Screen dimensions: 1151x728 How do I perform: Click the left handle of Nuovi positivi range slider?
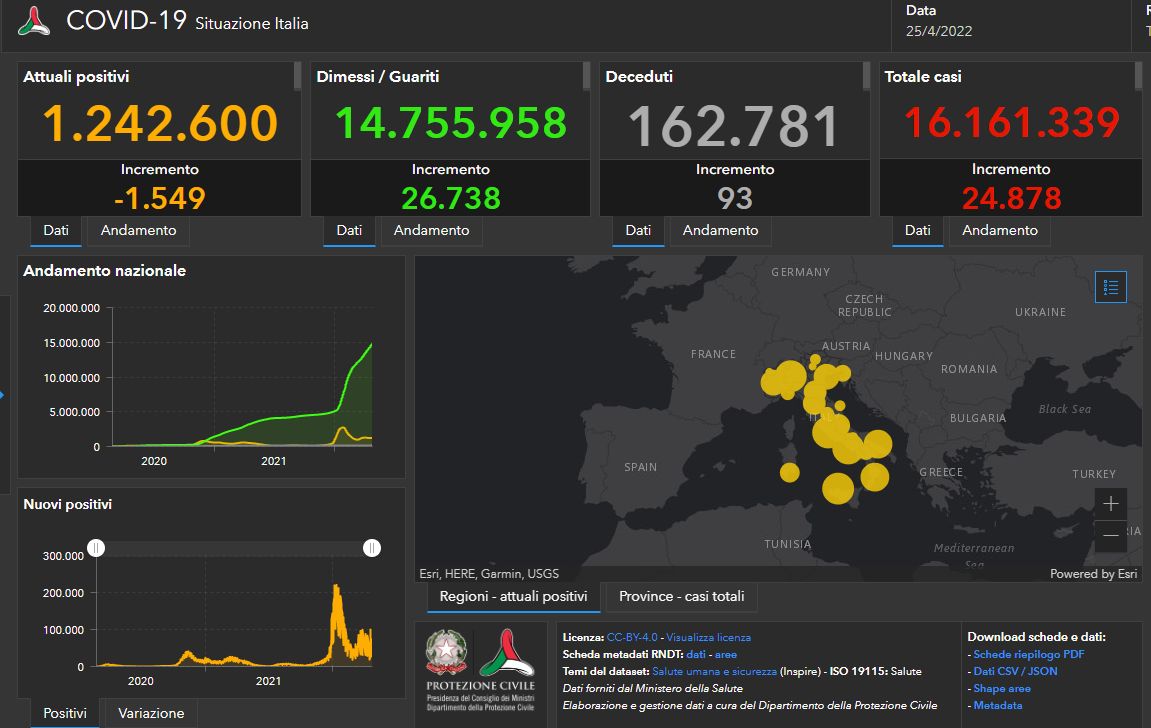point(96,547)
